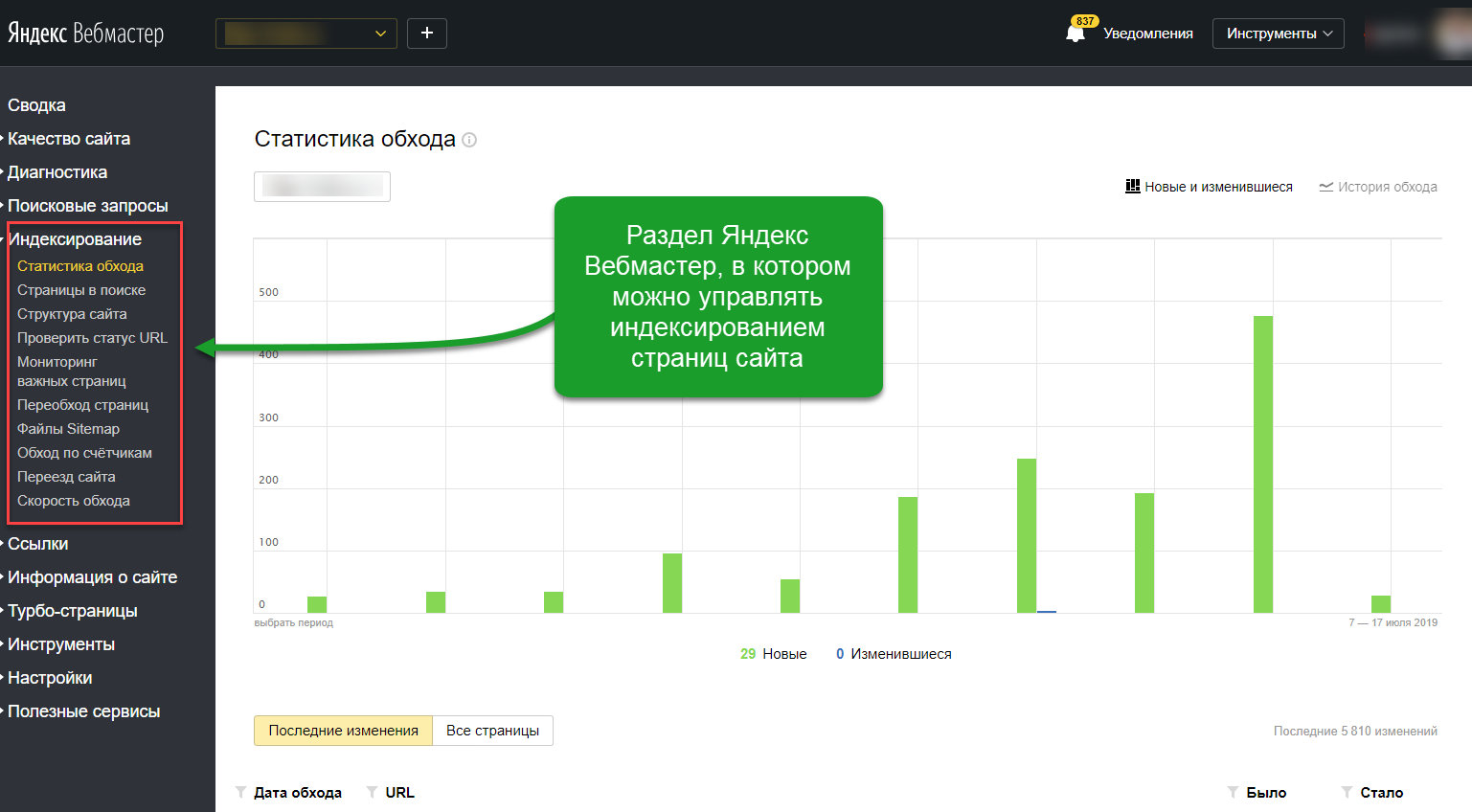This screenshot has width=1472, height=812.
Task: Filter the Стало column funnel icon
Action: coord(1347,792)
